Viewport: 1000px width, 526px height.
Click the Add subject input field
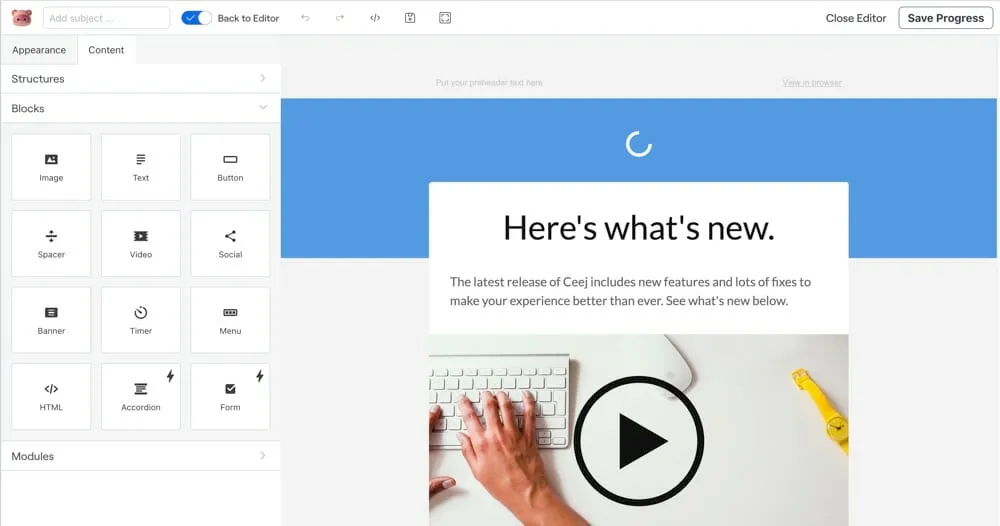tap(106, 18)
